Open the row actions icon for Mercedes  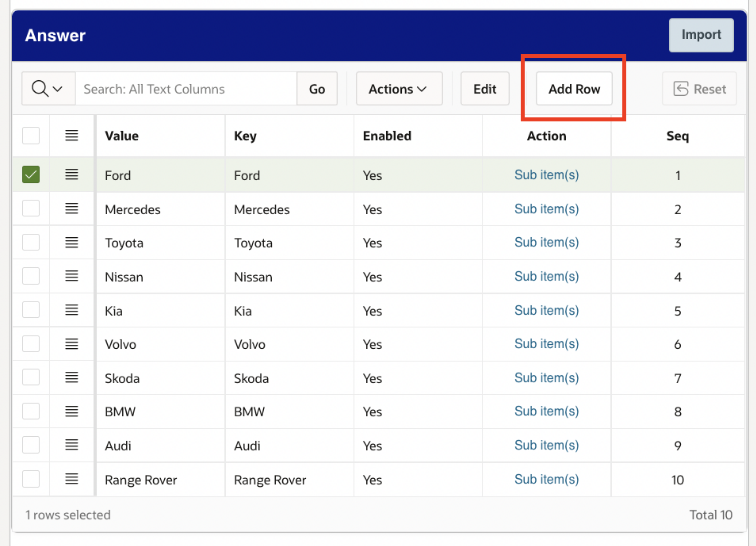(71, 209)
